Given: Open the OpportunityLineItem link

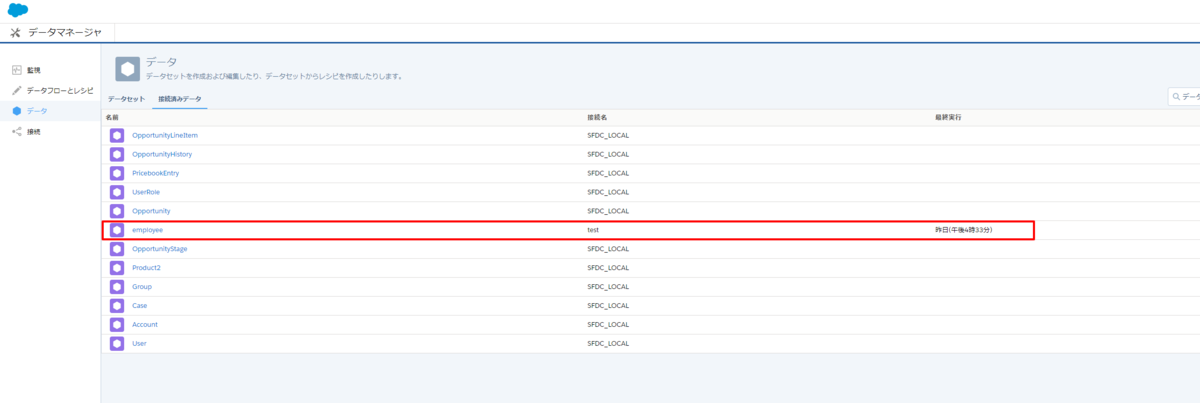Looking at the screenshot, I should point(165,135).
